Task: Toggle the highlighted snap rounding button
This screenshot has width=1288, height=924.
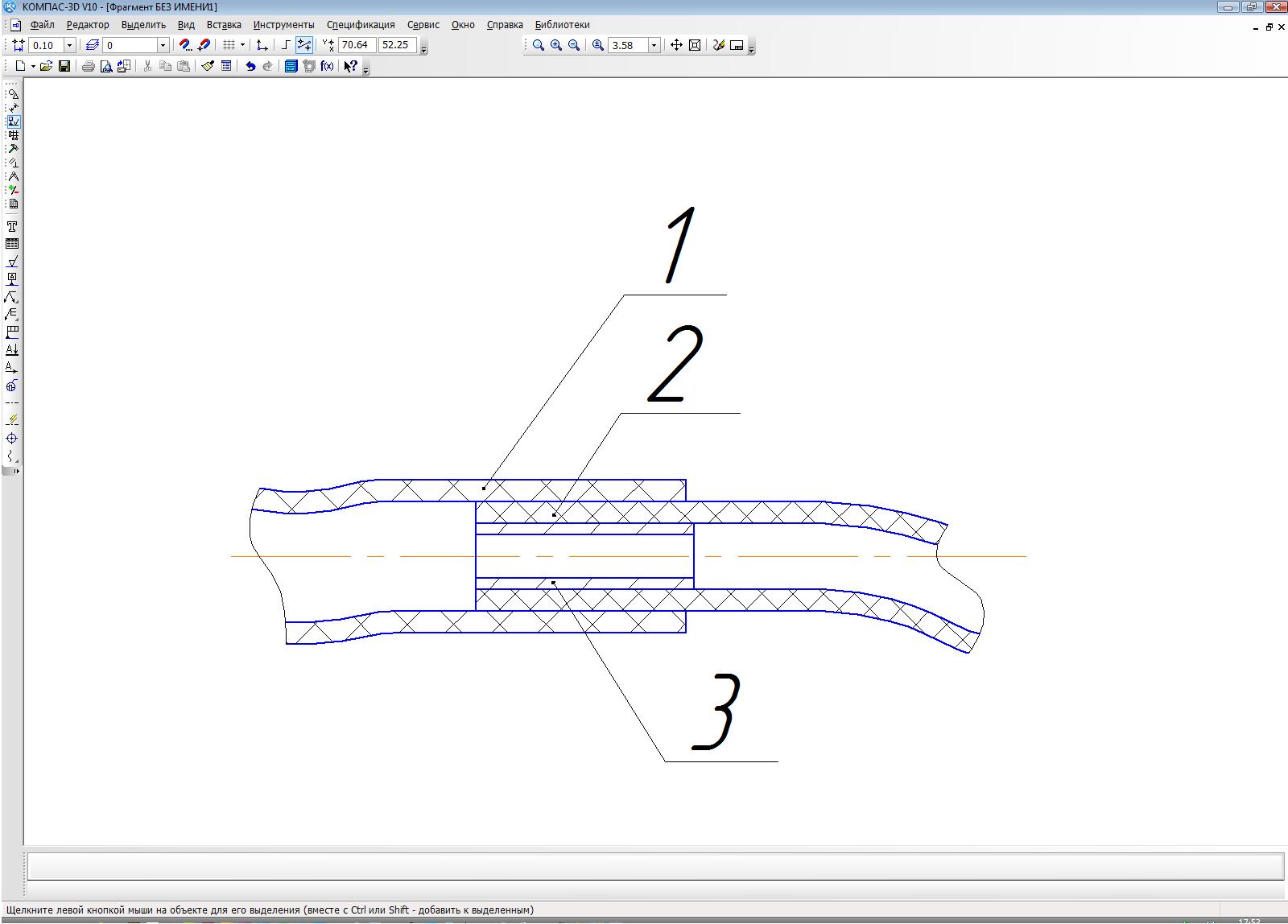Action: [x=304, y=45]
